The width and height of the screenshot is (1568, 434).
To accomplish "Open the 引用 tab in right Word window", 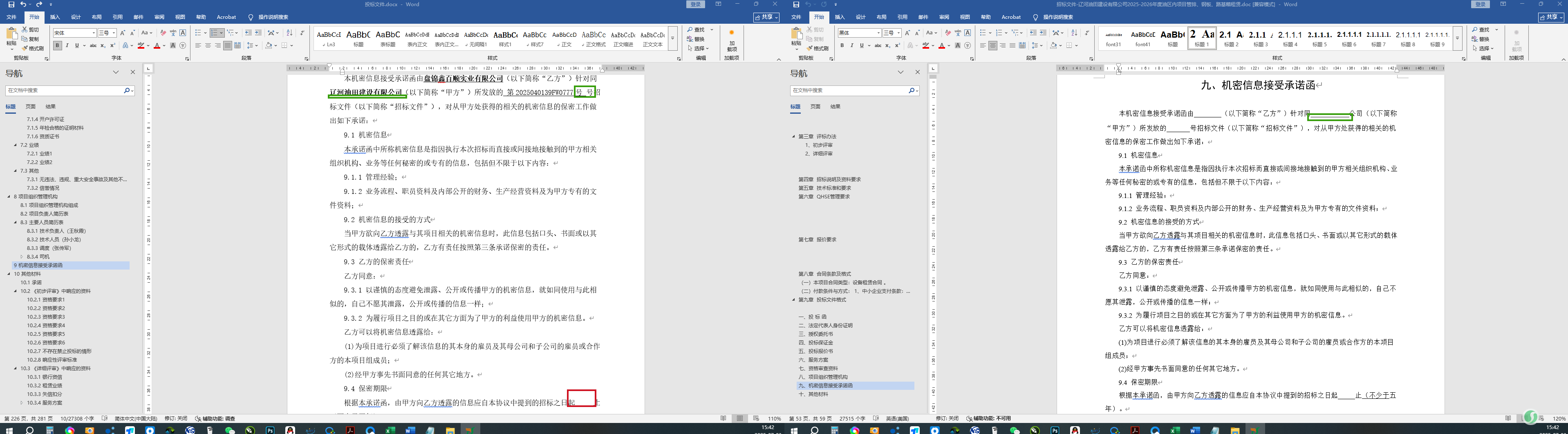I will click(902, 17).
